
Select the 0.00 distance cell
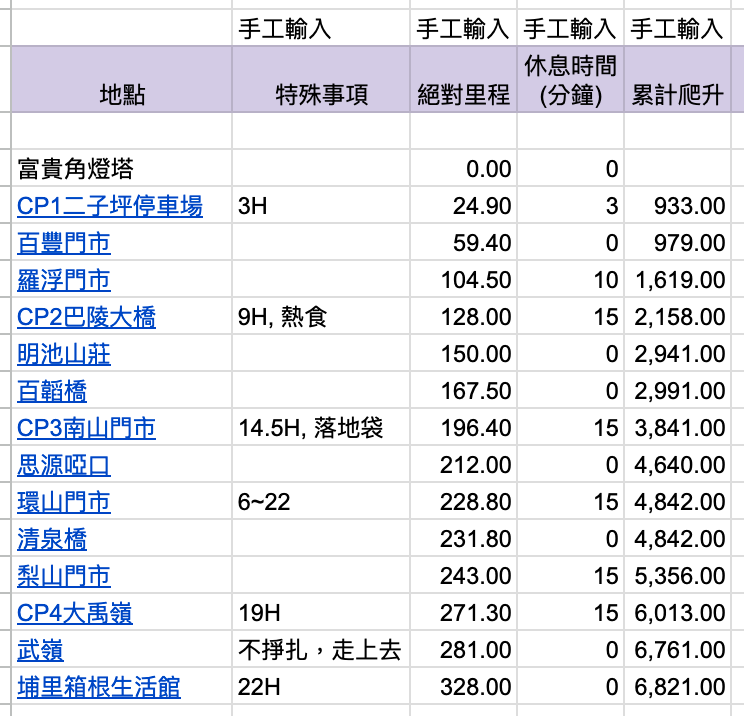tap(464, 168)
